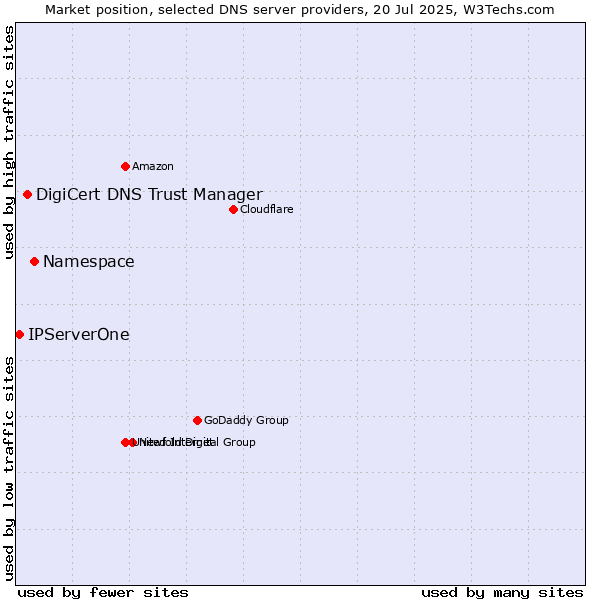Click the 'used by many sites' axis label
The height and width of the screenshot is (600, 600).
502,593
